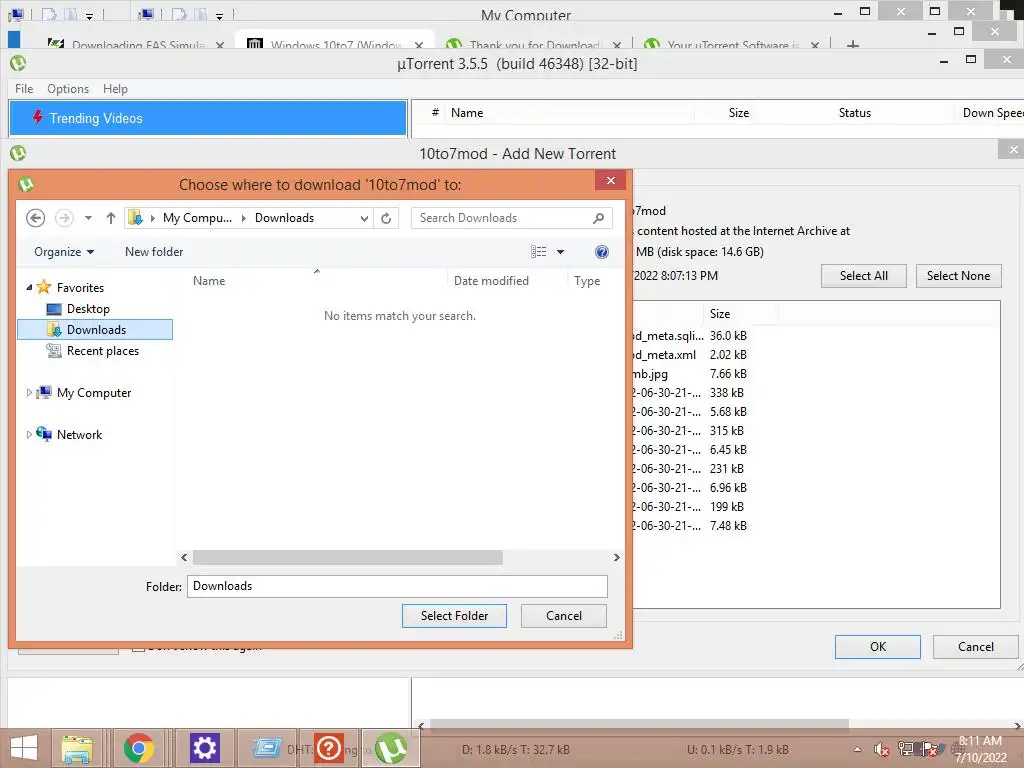Click the Folder name input field

coord(397,586)
